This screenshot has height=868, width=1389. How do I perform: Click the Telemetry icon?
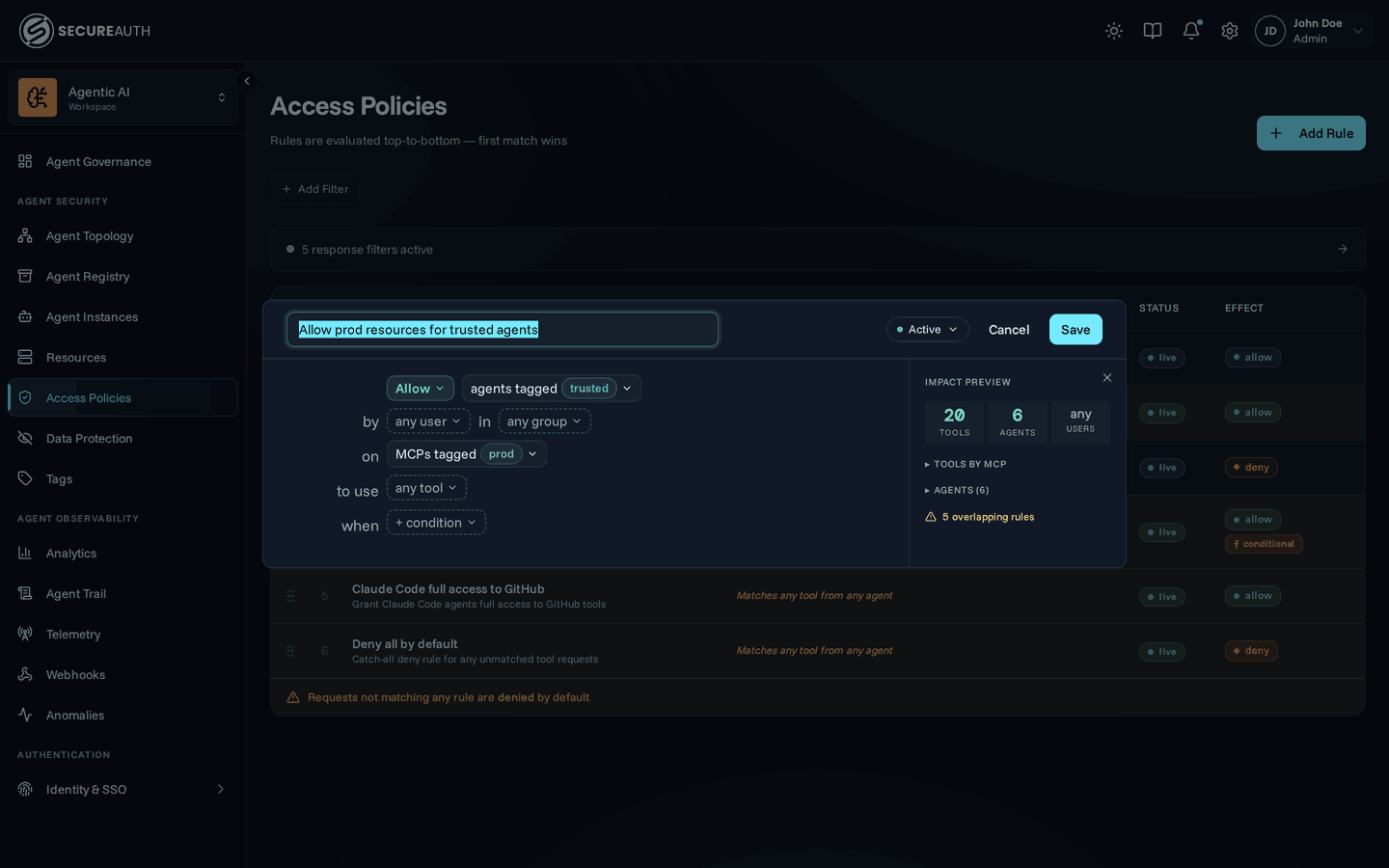[x=25, y=634]
